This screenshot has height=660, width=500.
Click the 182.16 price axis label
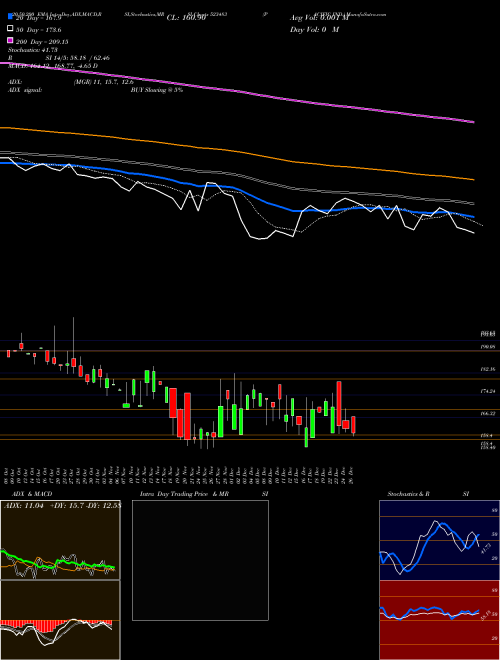488,369
